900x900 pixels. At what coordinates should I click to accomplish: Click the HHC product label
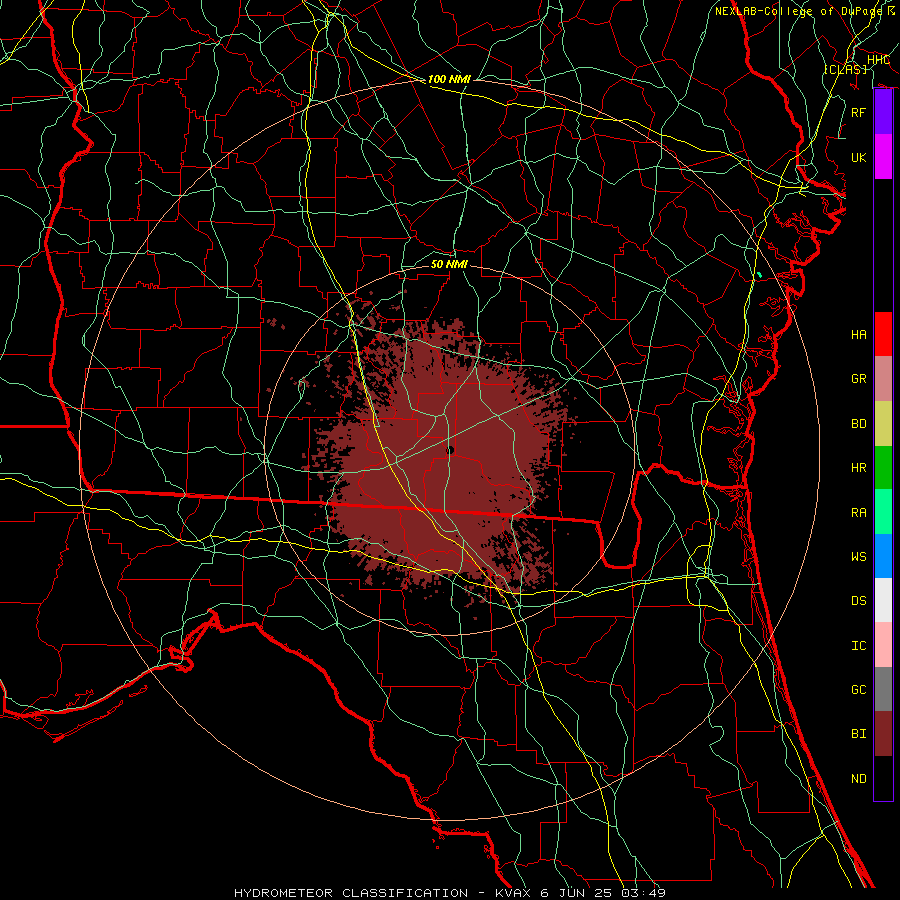878,60
